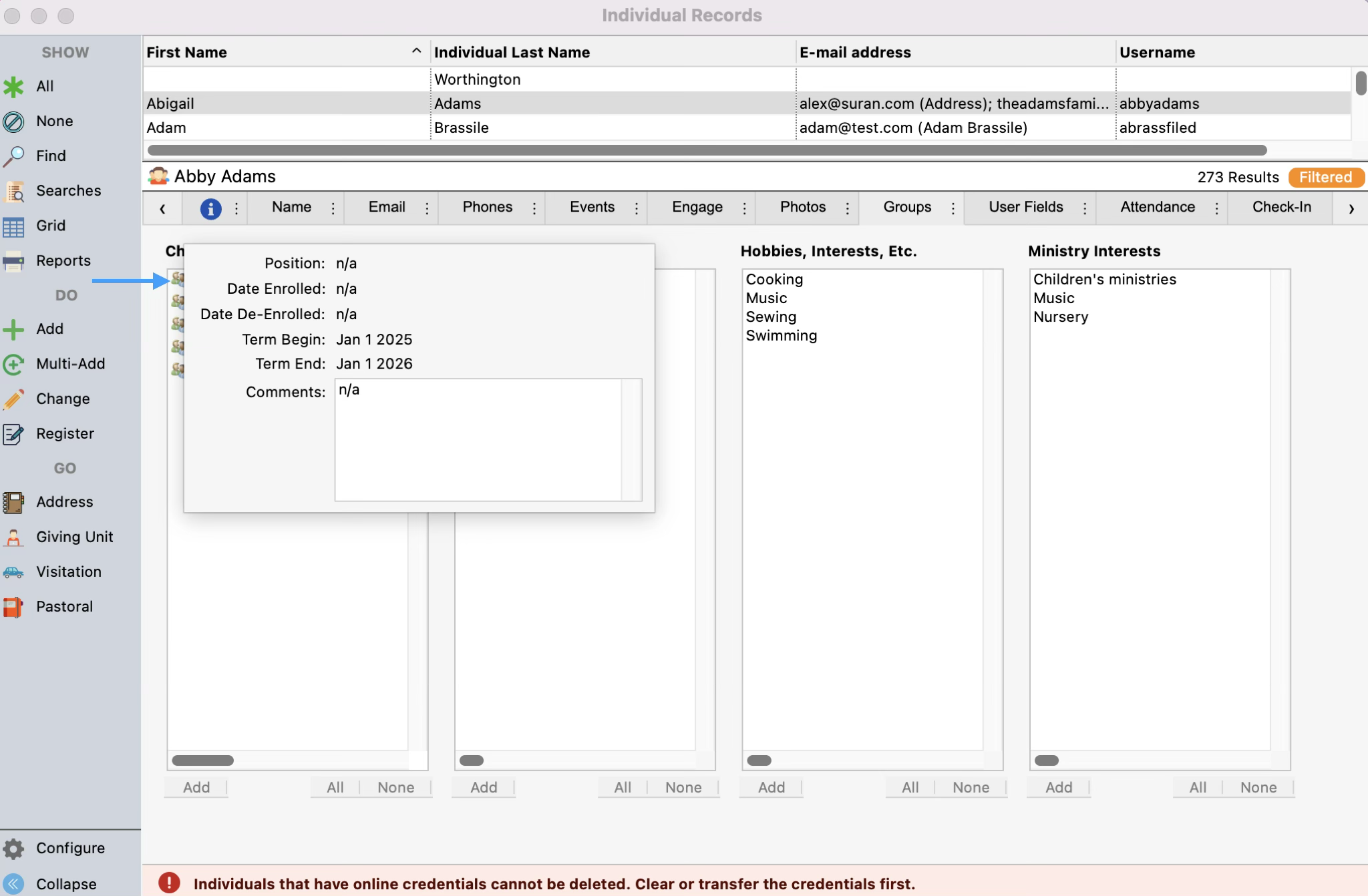This screenshot has height=896, width=1368.
Task: Switch to the Photos tab
Action: pos(803,207)
